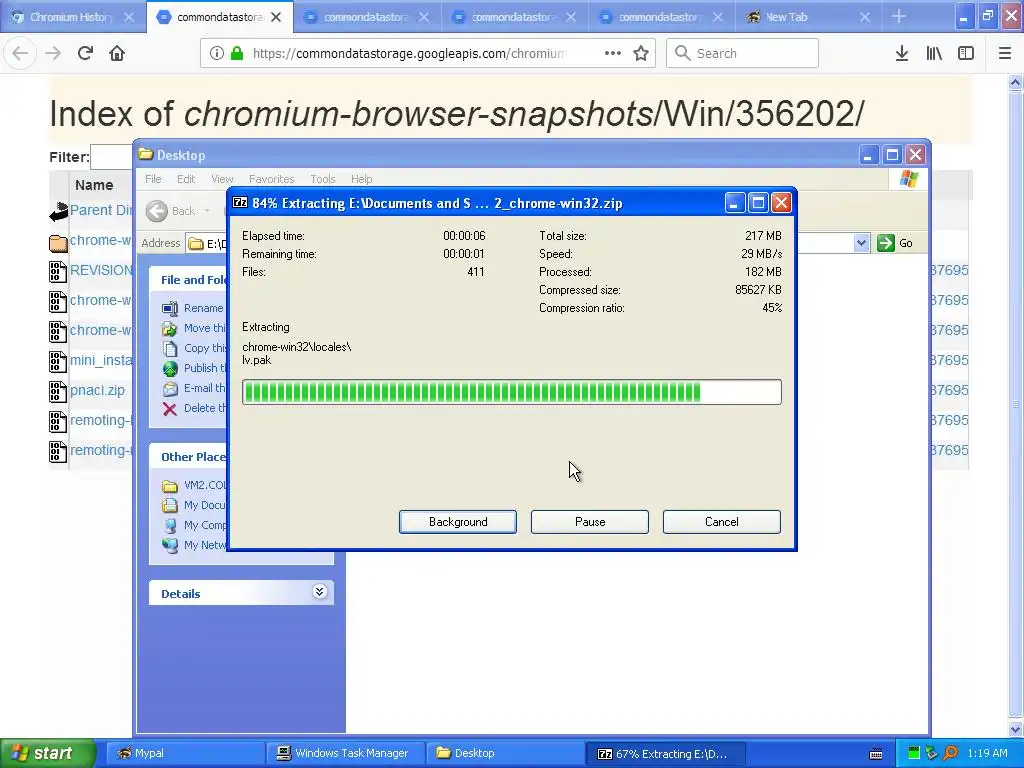Open browser hamburger menu
1024x768 pixels.
tap(1005, 53)
